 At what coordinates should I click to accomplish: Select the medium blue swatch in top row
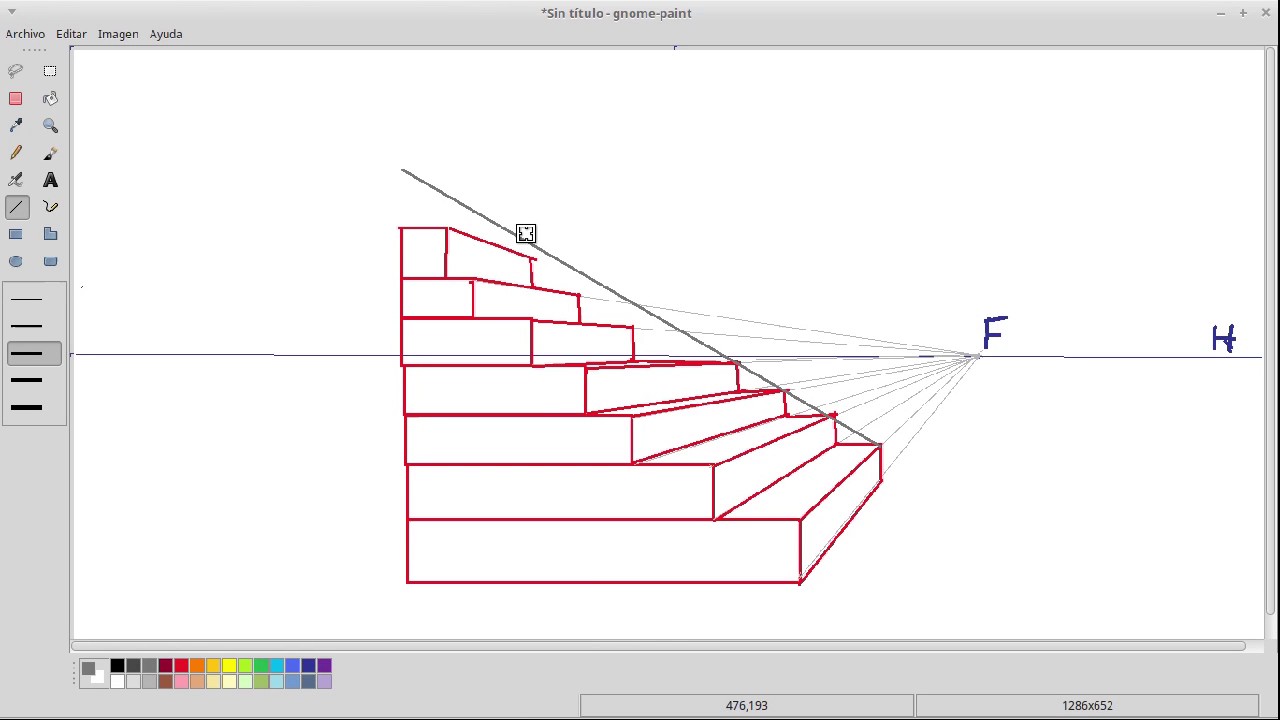tap(292, 665)
